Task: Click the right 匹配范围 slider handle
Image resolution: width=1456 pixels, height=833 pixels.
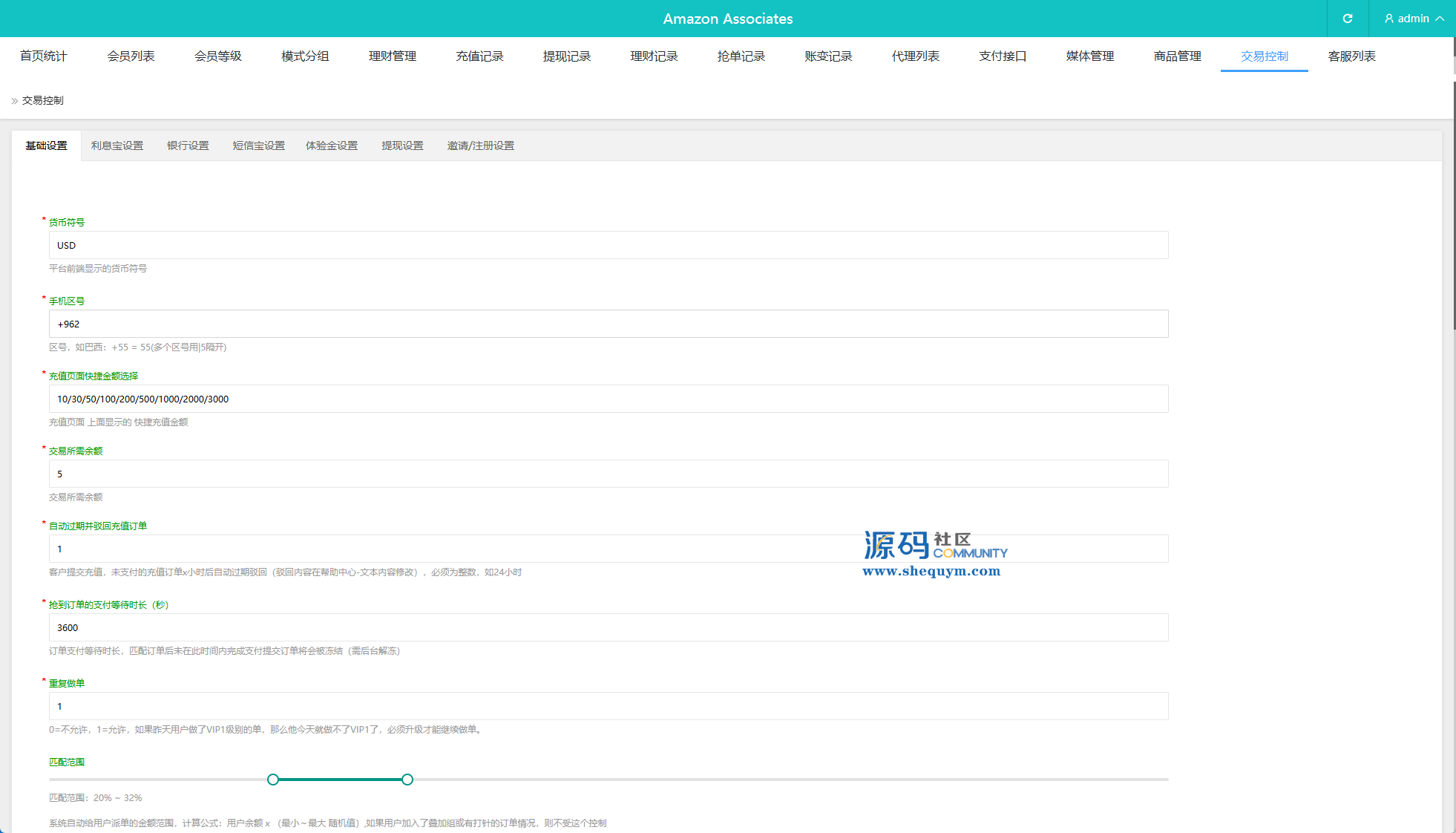Action: [407, 780]
